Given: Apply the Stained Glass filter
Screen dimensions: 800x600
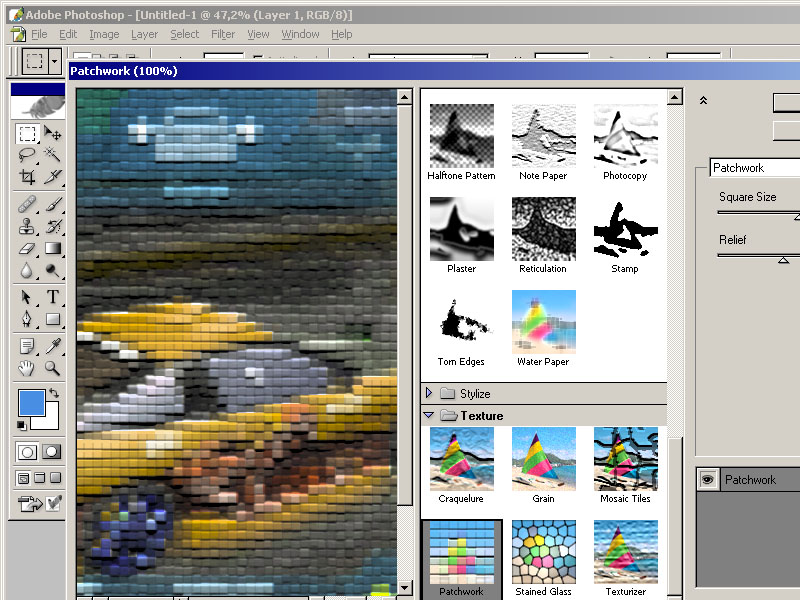Looking at the screenshot, I should (544, 552).
